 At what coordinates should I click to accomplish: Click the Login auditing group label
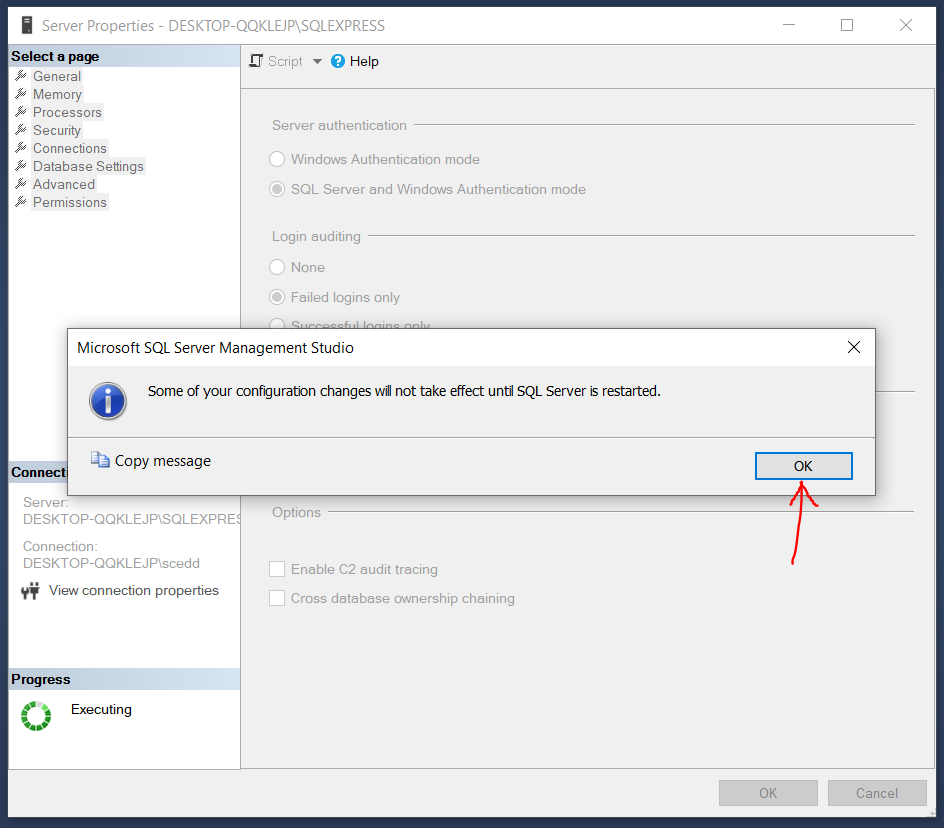[316, 236]
